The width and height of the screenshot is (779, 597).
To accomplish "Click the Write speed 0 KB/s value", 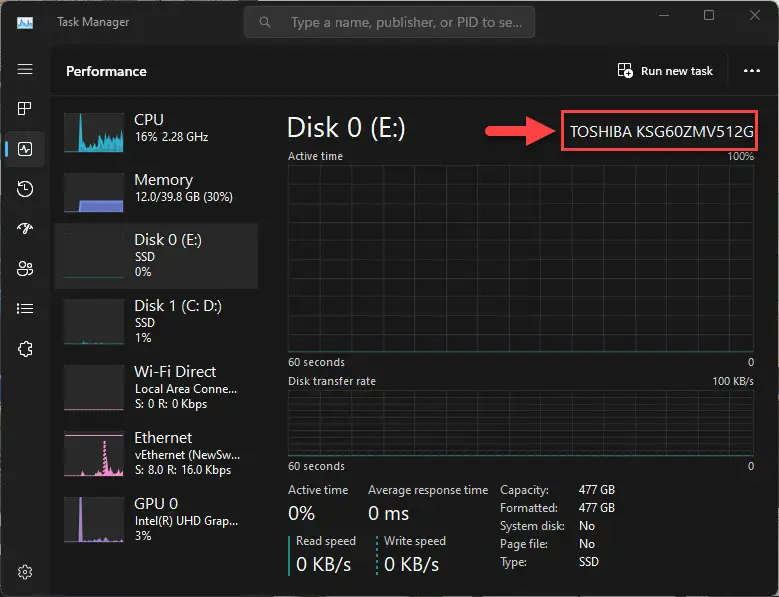I will (x=411, y=564).
